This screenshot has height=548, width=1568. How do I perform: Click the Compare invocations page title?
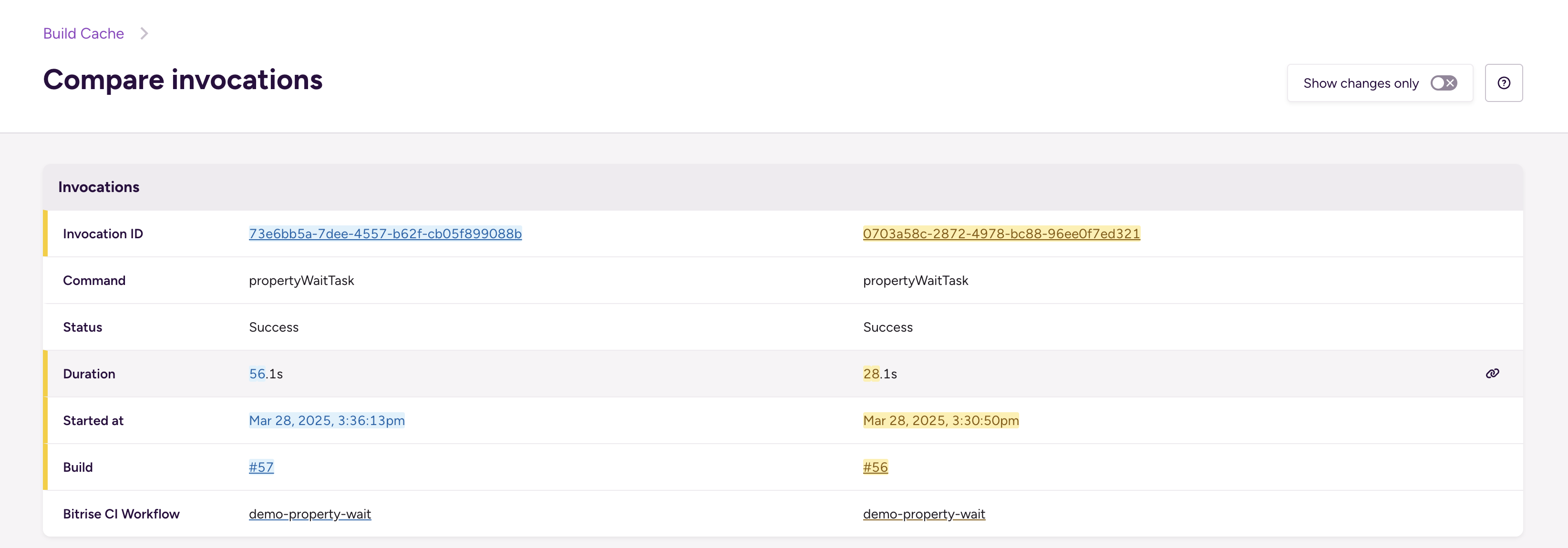183,80
